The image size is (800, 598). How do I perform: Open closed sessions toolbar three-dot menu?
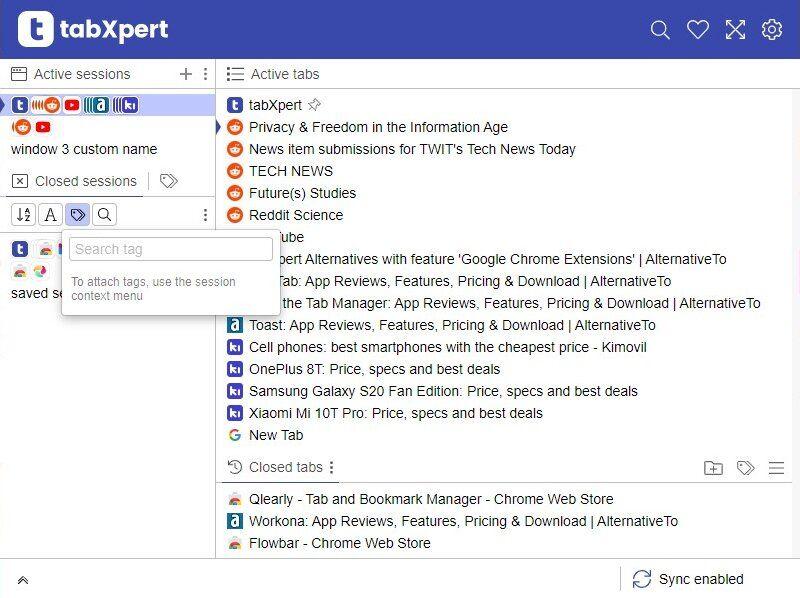[x=206, y=215]
